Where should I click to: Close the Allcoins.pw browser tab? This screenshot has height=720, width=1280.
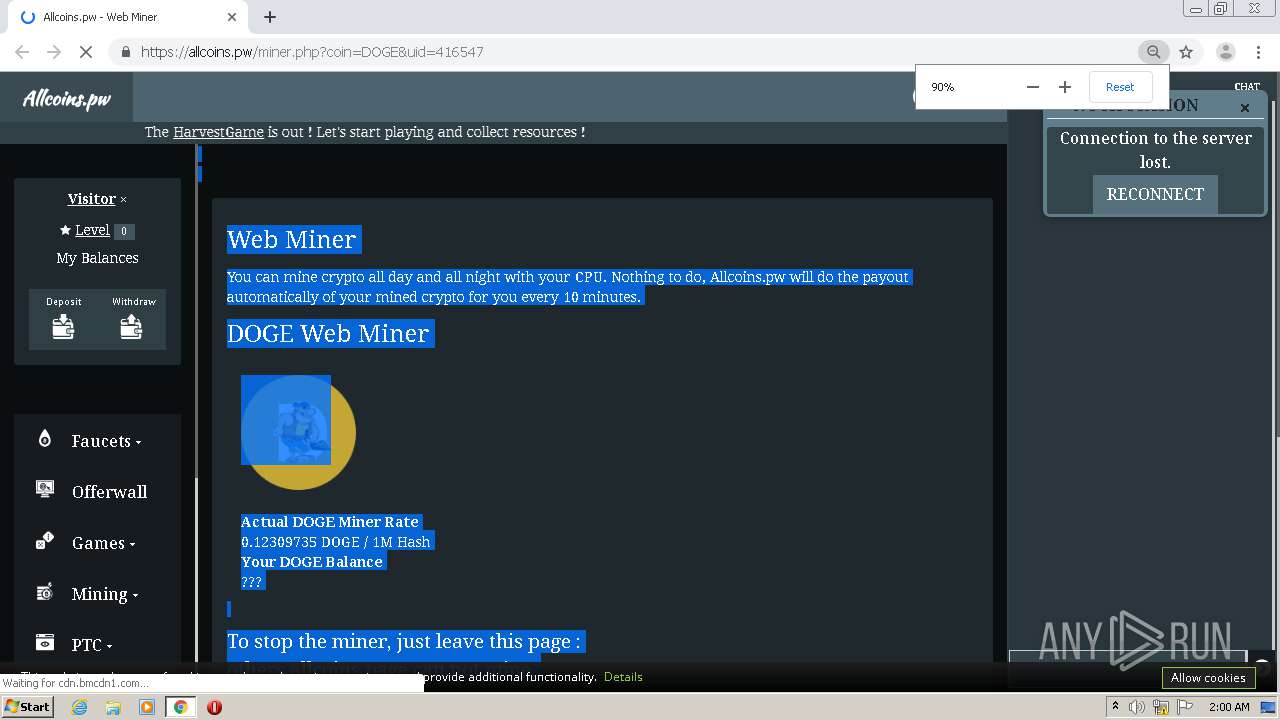pos(232,17)
